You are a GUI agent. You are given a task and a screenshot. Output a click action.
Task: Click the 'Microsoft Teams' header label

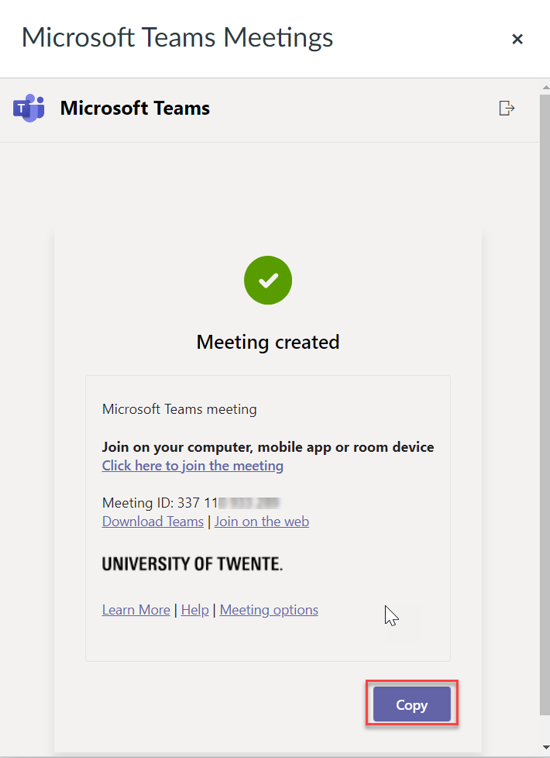tap(135, 108)
